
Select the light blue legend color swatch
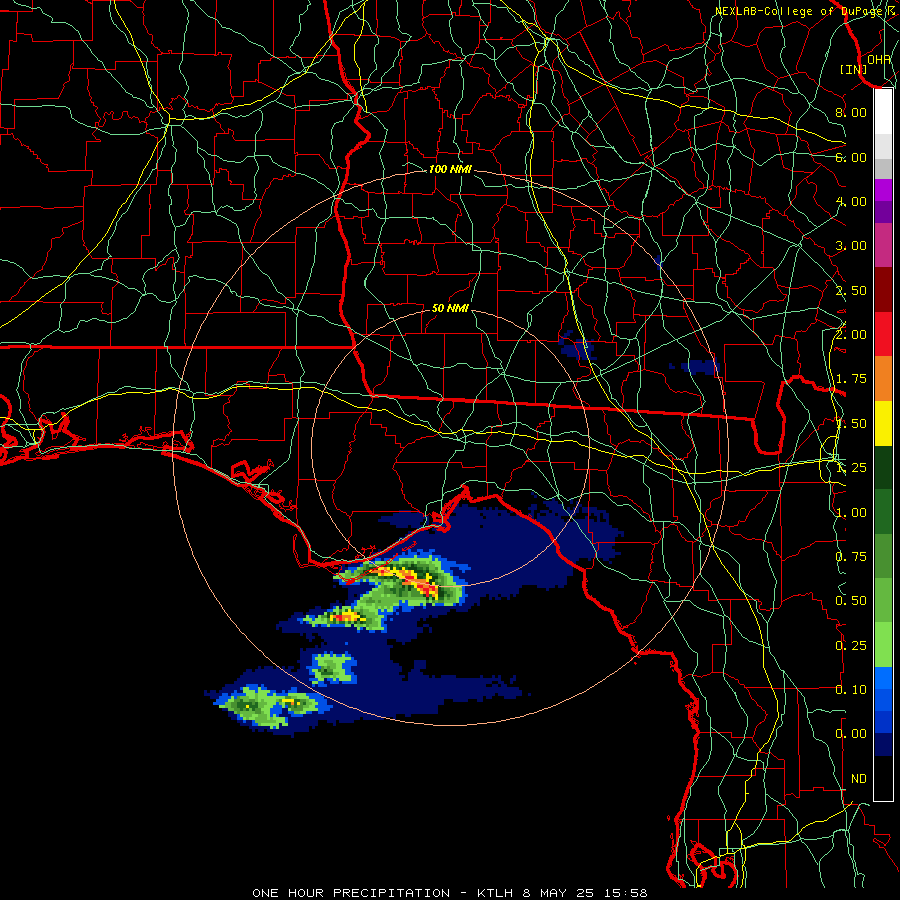click(x=883, y=678)
